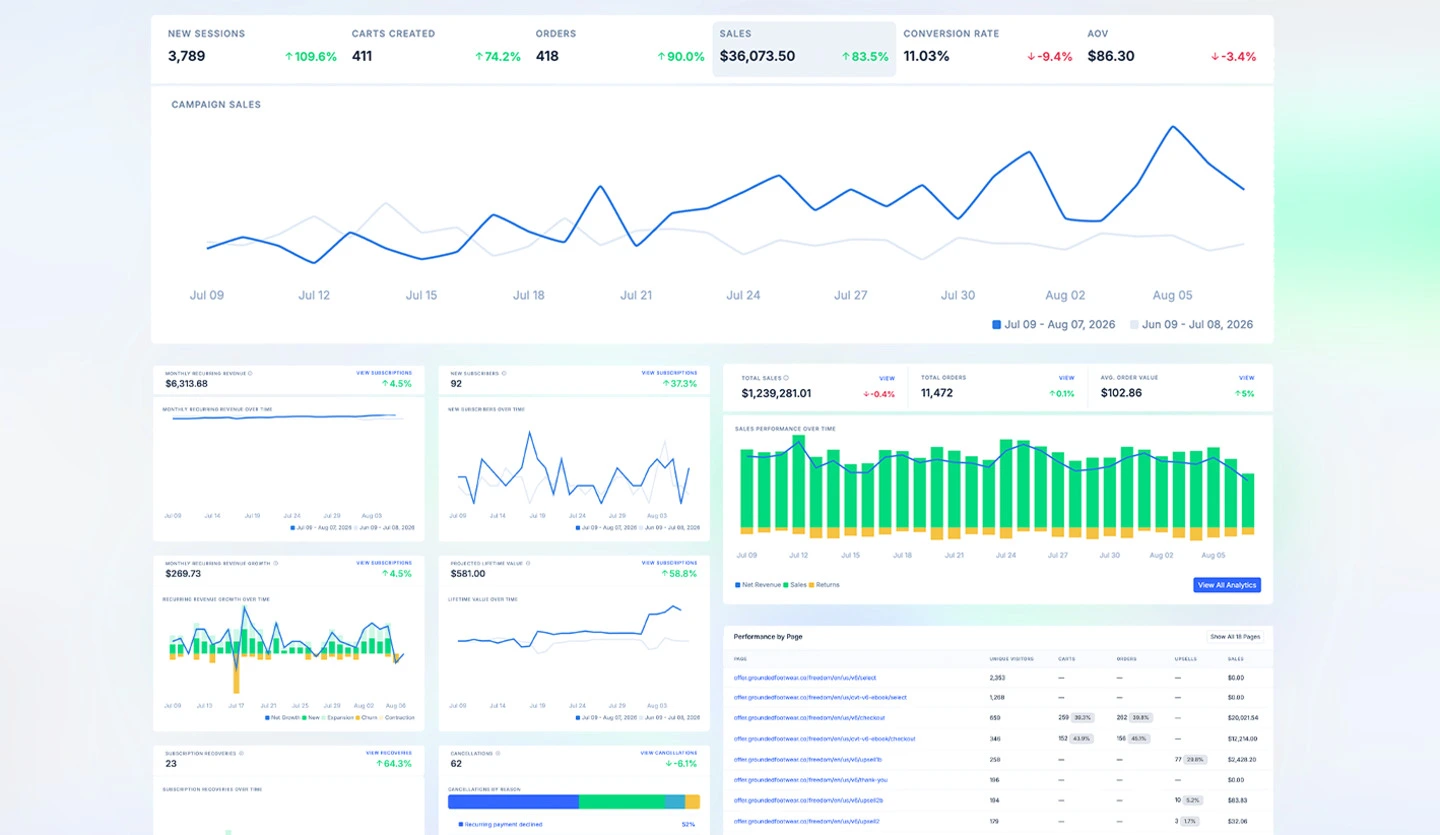Toggle Jun 09 - Jul 08 legend in Campaign Sales

(x=1191, y=324)
